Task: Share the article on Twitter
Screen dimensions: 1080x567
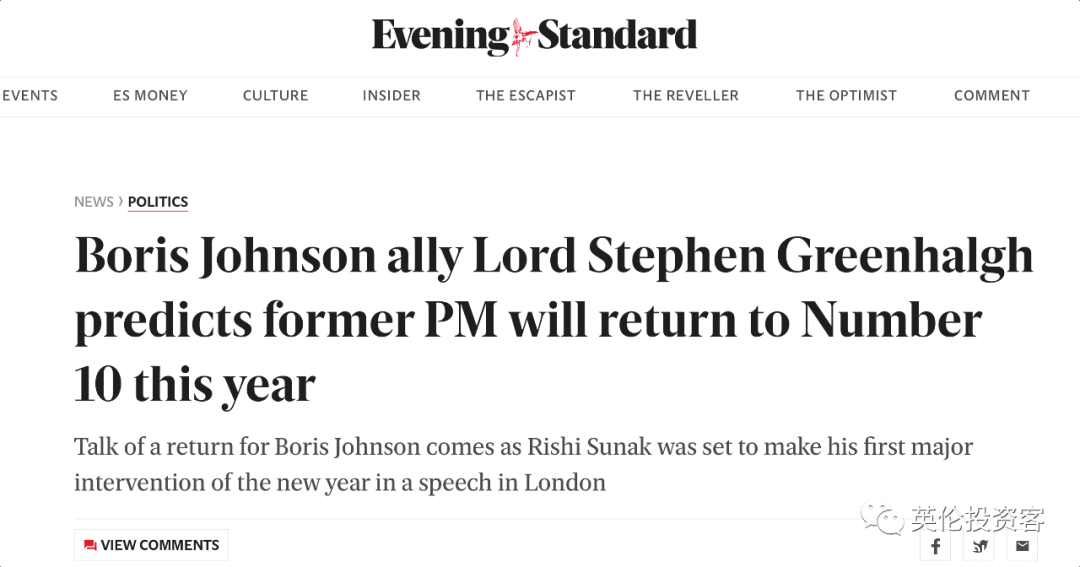Action: click(979, 546)
